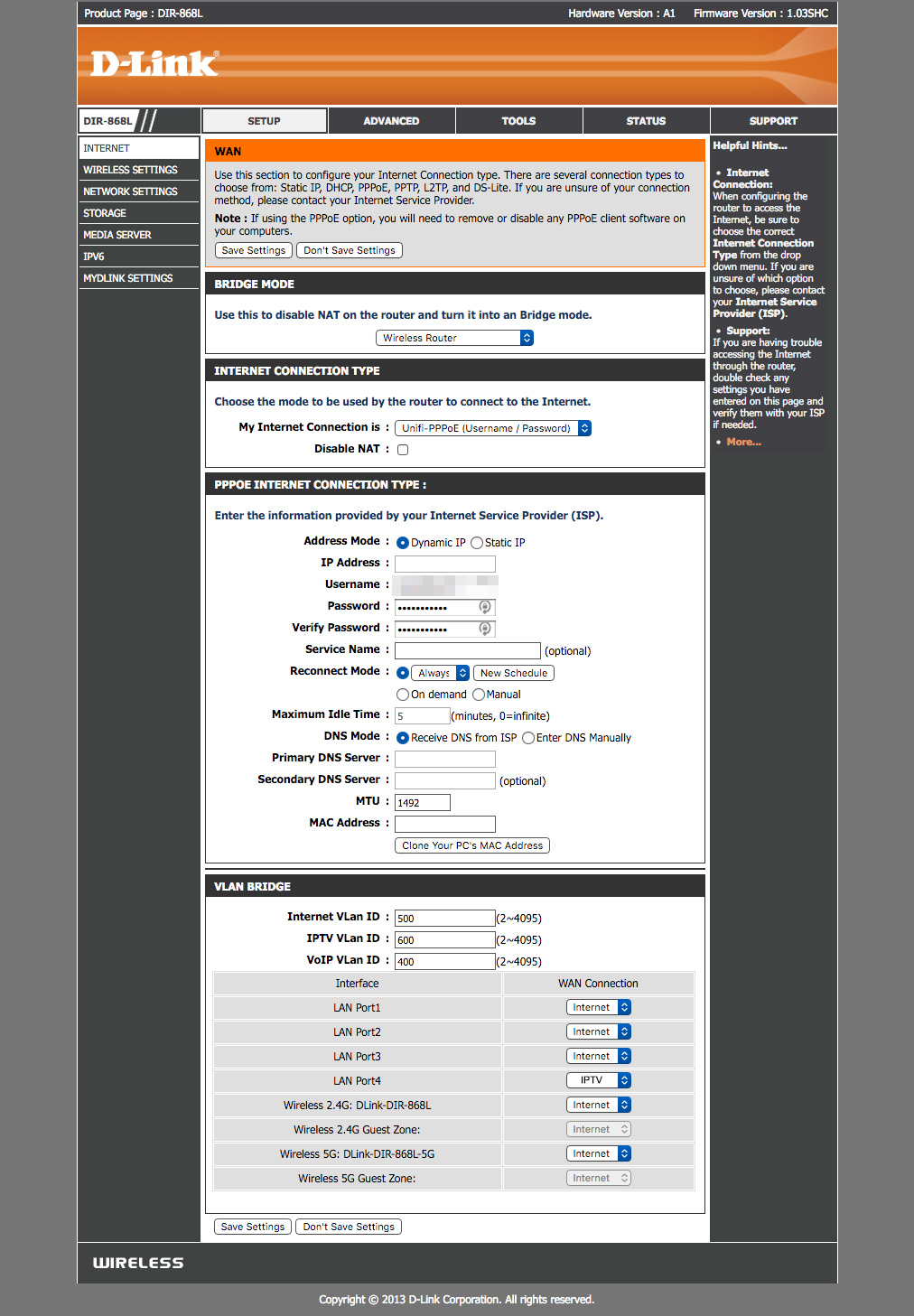The image size is (914, 1316).
Task: Enable the Disable NAT checkbox
Action: click(x=403, y=450)
